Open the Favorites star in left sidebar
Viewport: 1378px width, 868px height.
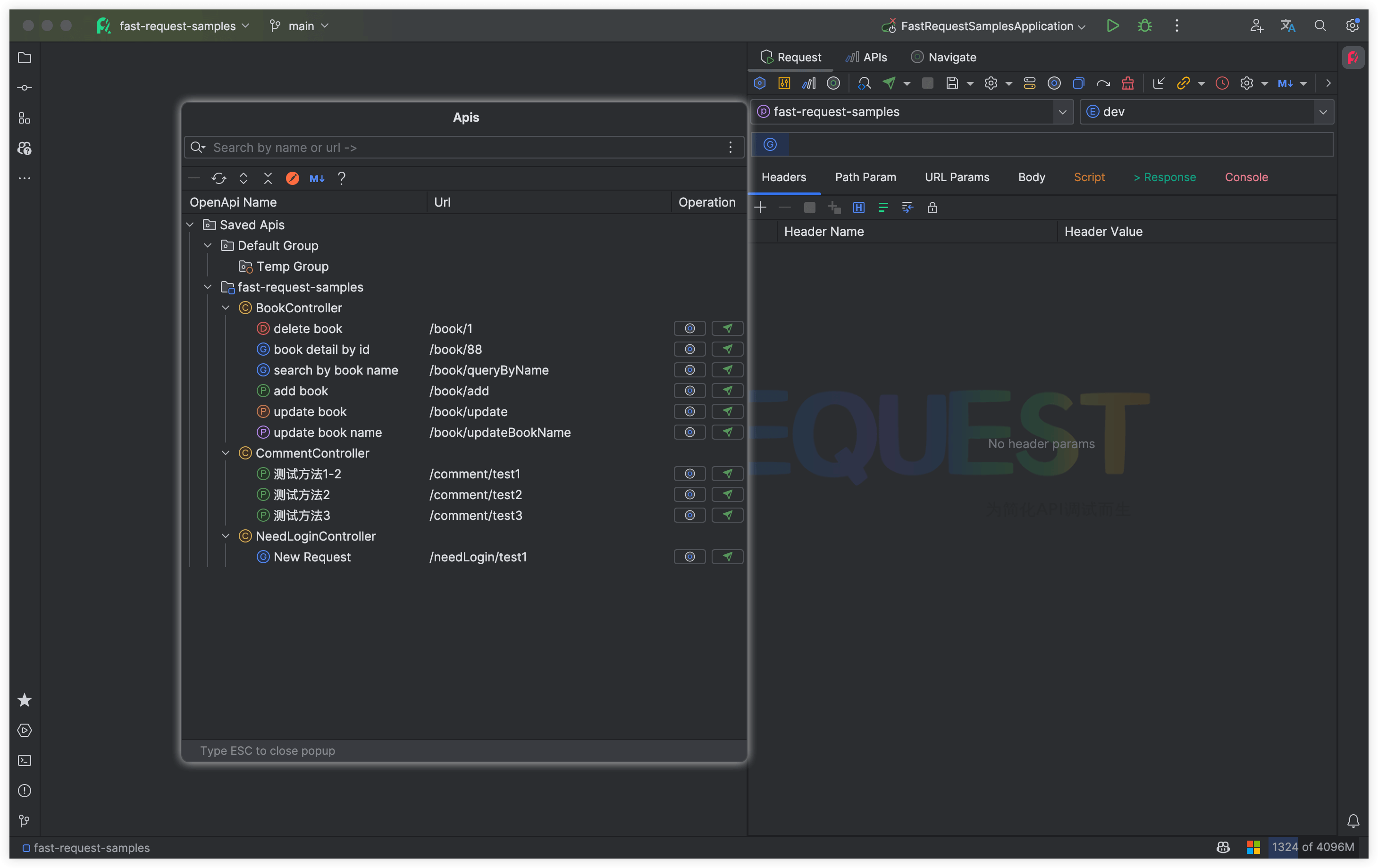pyautogui.click(x=24, y=700)
